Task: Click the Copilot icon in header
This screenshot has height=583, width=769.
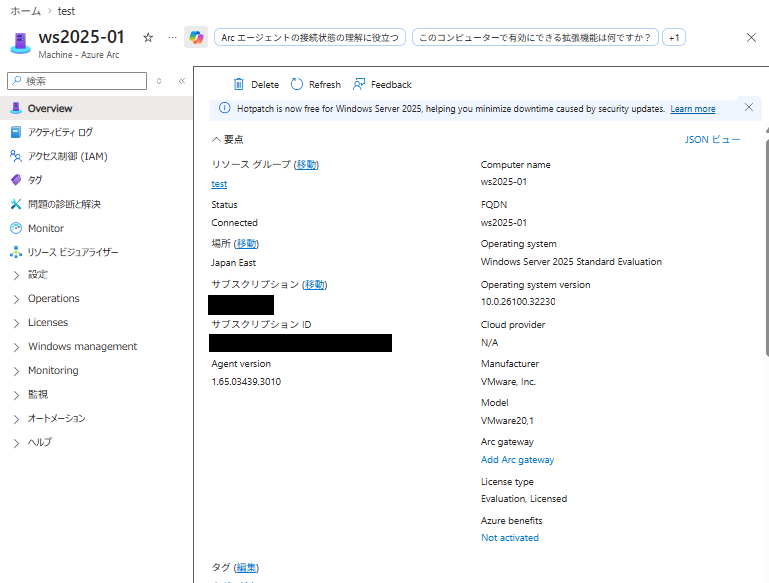Action: point(196,37)
